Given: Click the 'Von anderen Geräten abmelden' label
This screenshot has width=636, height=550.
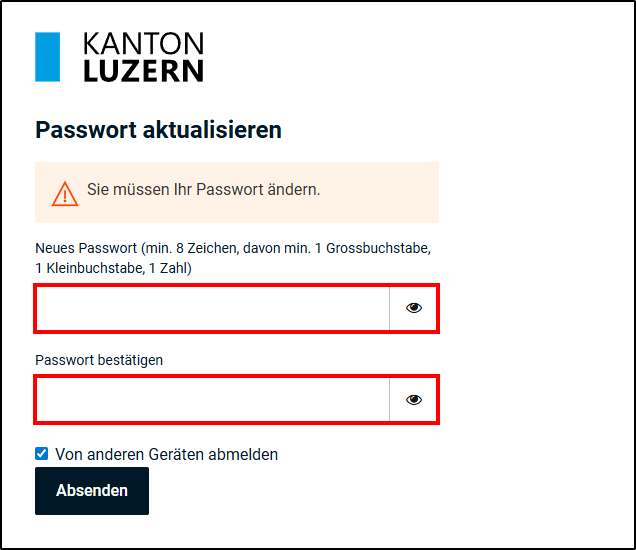Looking at the screenshot, I should (166, 454).
